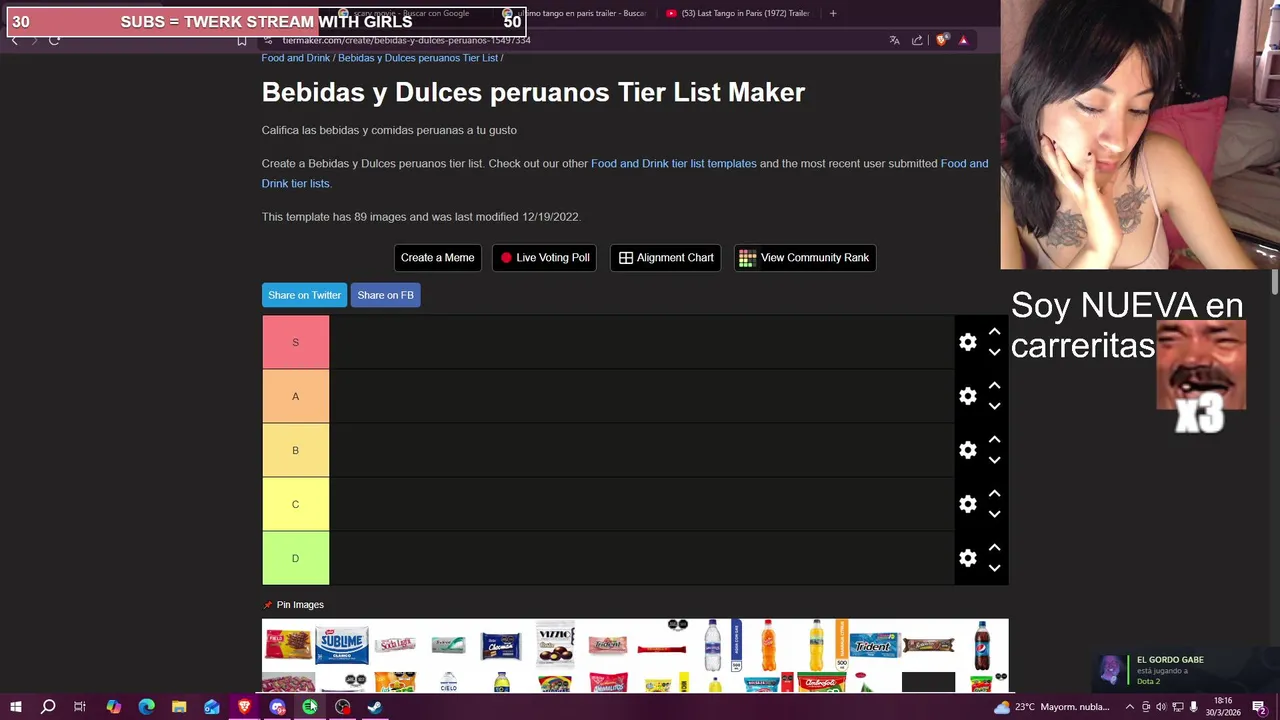Viewport: 1280px width, 720px height.
Task: Open Food and Drink breadcrumb link
Action: point(296,58)
